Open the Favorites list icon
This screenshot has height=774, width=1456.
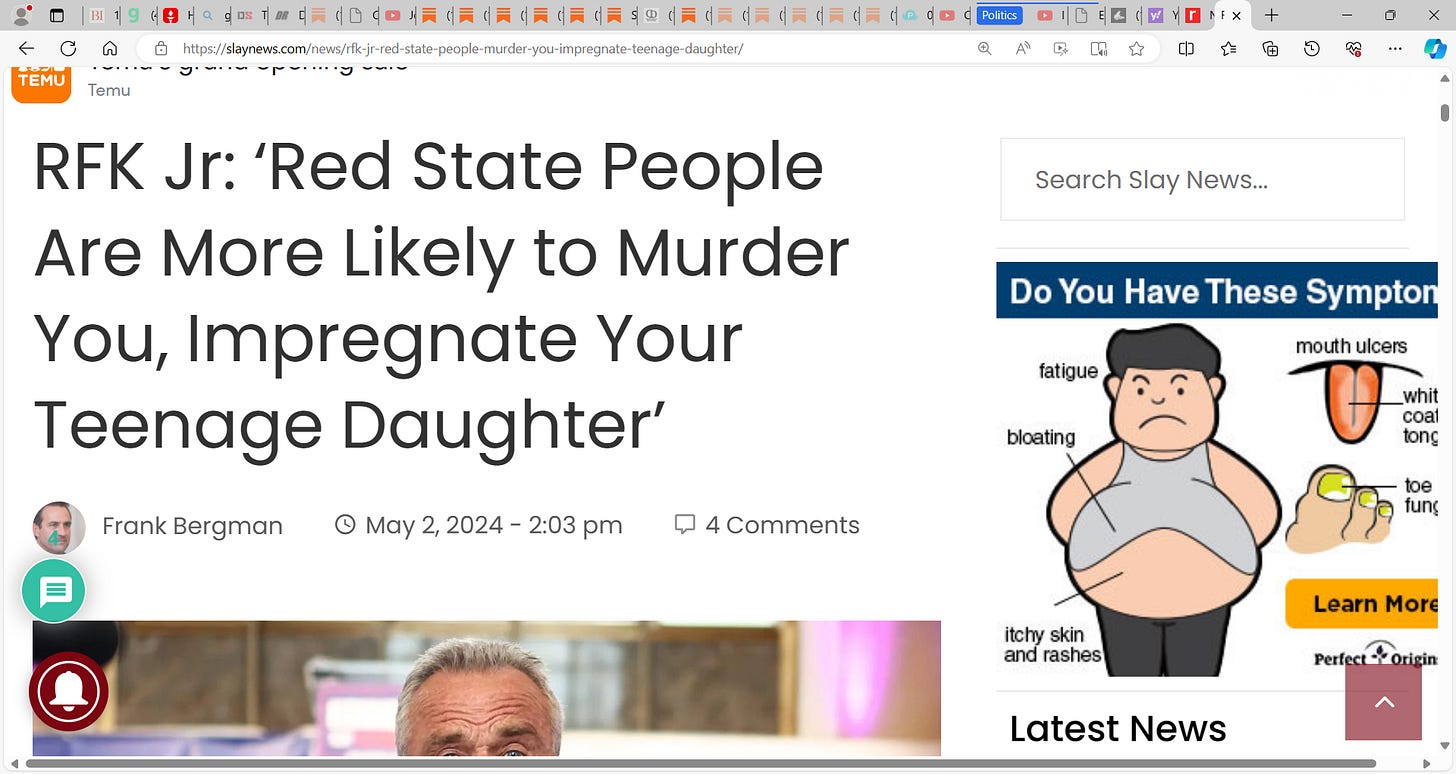click(1228, 48)
